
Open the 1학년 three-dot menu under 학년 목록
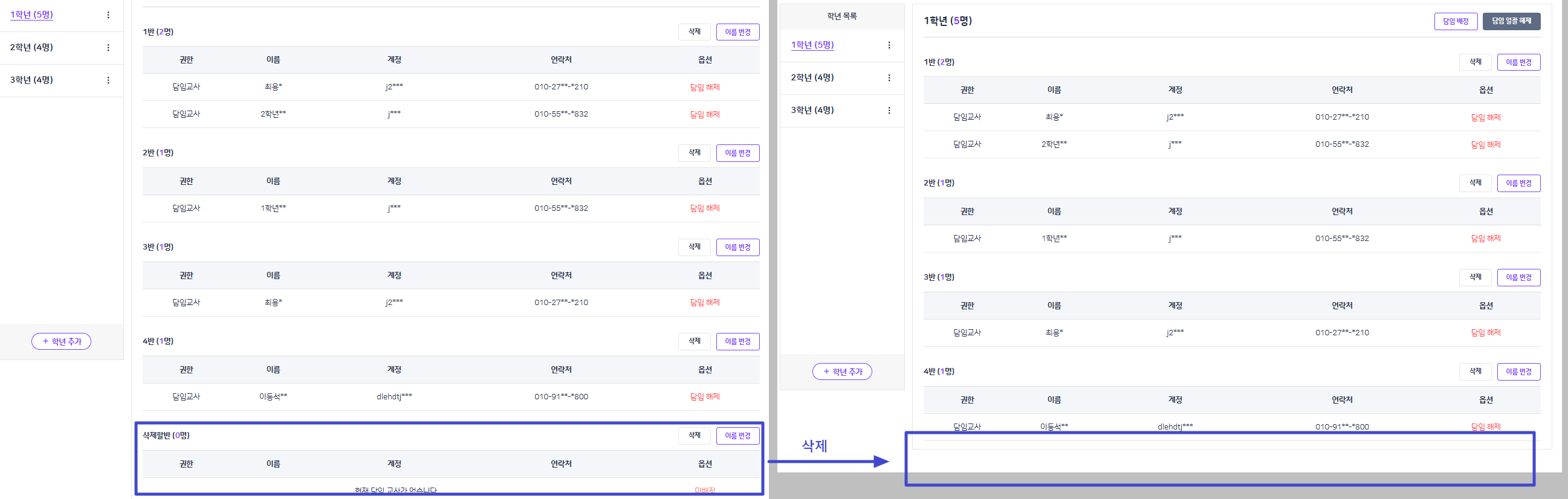pos(889,45)
